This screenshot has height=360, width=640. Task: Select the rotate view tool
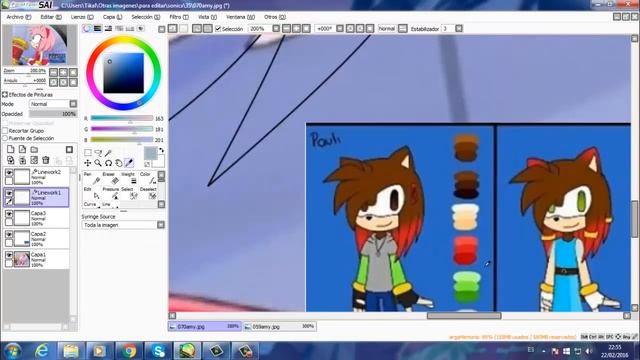[108, 163]
